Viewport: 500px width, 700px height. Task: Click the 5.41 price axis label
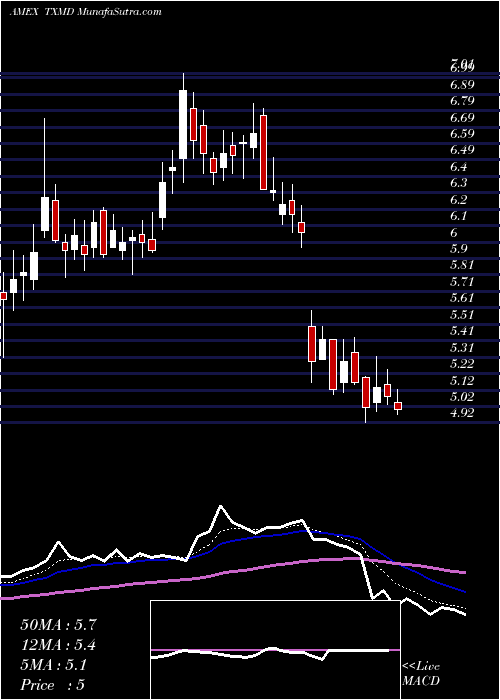coord(462,331)
